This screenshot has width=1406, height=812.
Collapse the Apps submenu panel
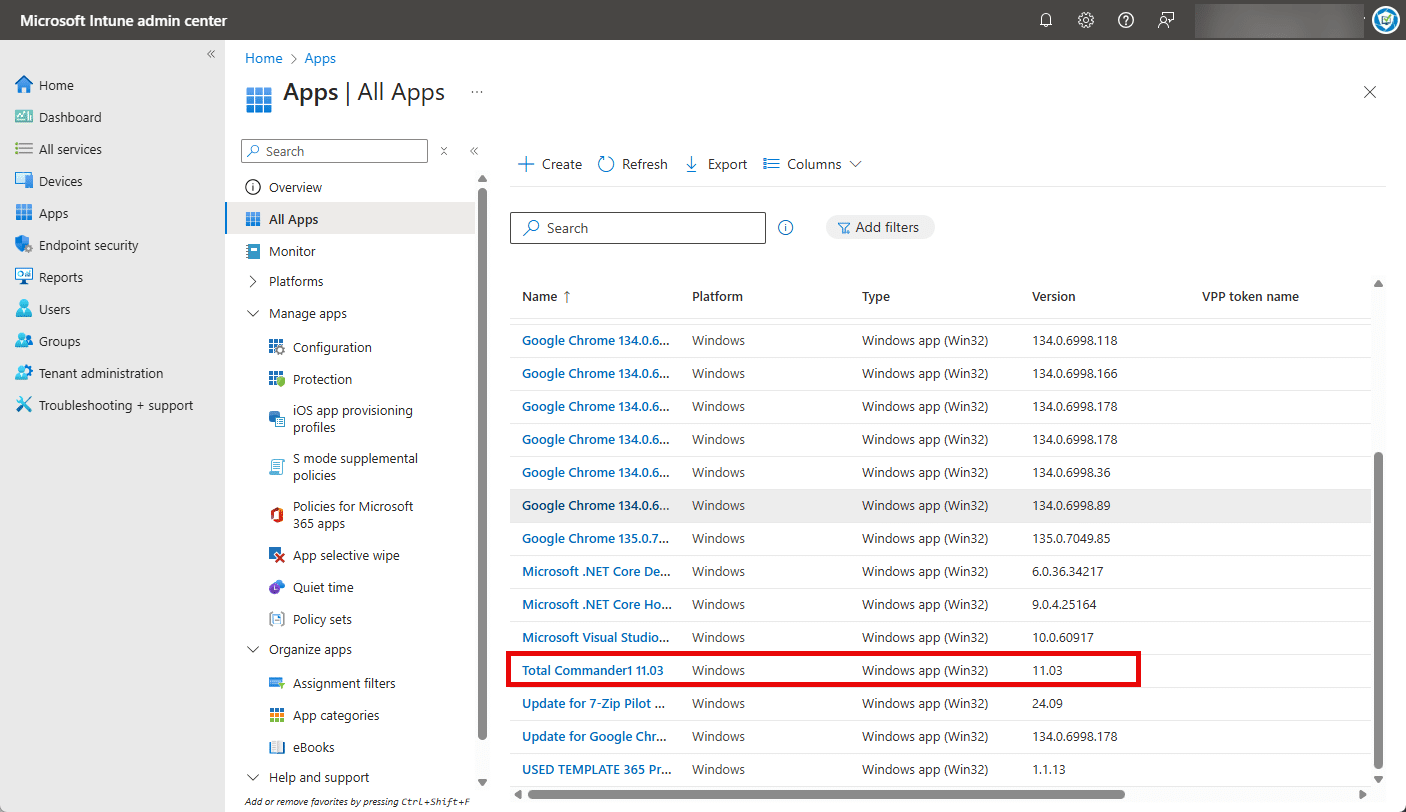pyautogui.click(x=474, y=151)
